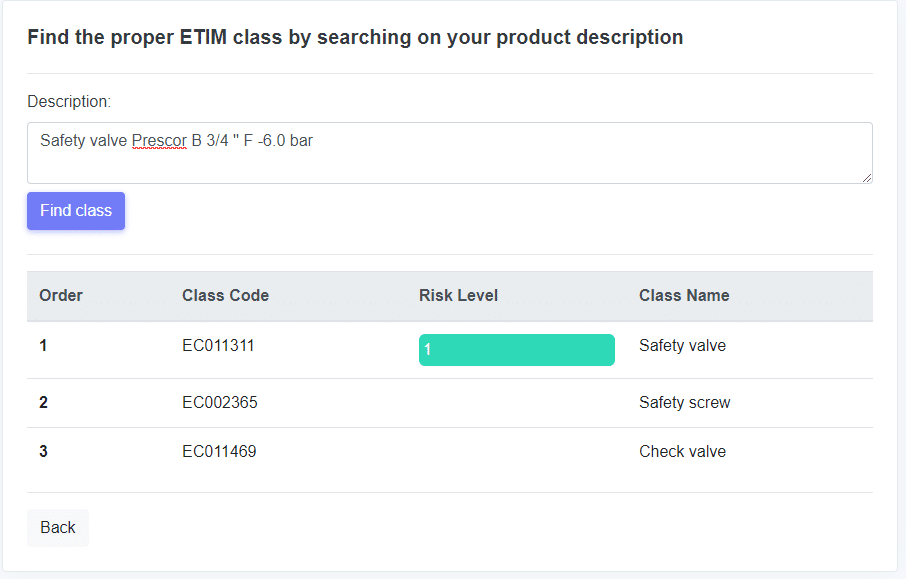The width and height of the screenshot is (906, 579).
Task: Click order number 1 row cell
Action: point(43,346)
